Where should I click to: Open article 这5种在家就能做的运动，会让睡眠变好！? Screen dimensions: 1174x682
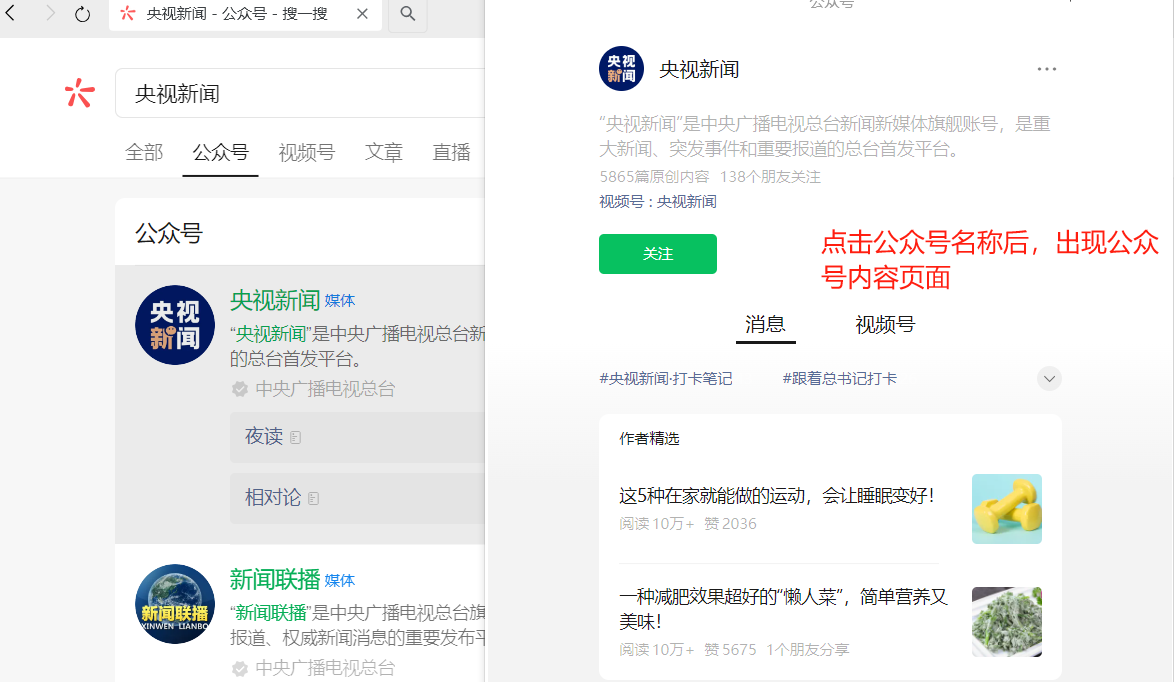[x=777, y=496]
